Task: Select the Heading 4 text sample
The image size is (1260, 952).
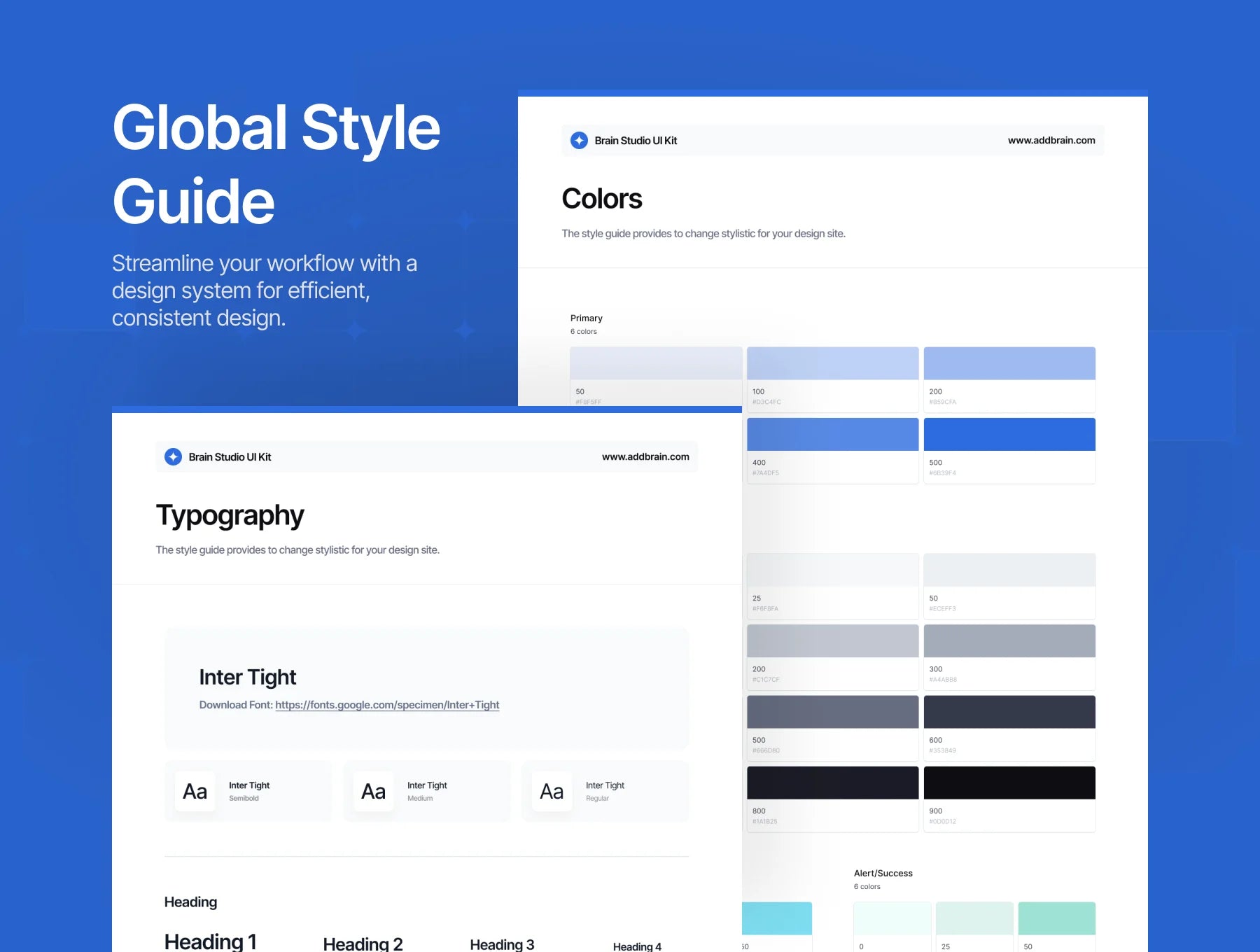Action: [636, 945]
